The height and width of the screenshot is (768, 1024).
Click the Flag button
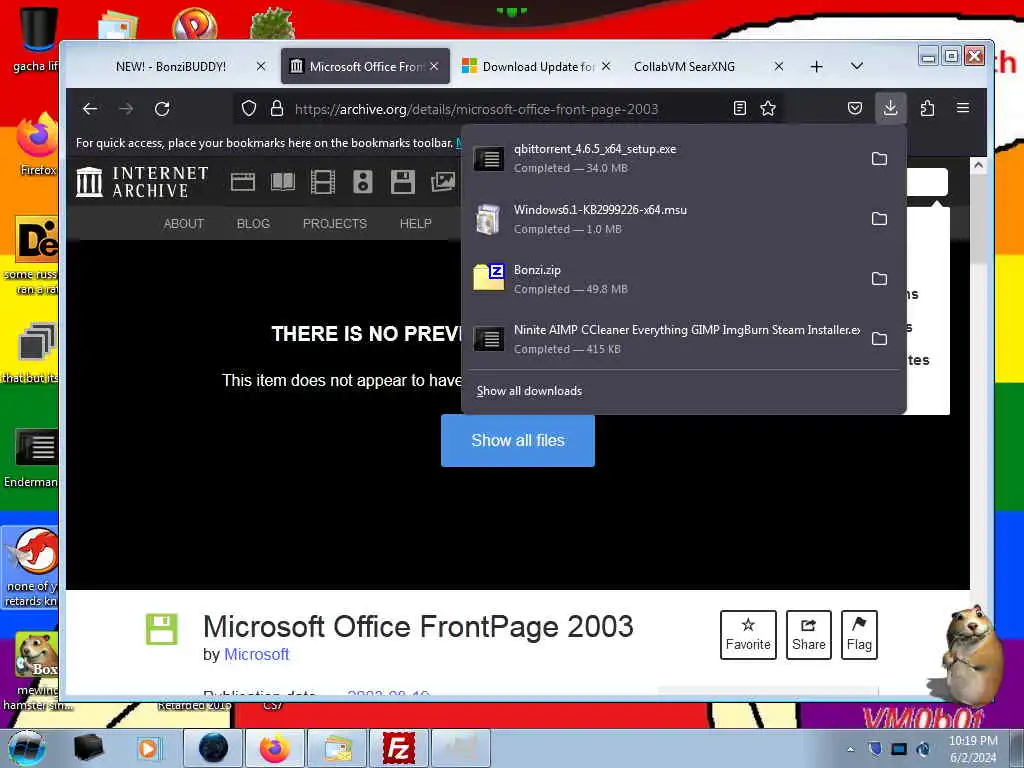pyautogui.click(x=859, y=635)
